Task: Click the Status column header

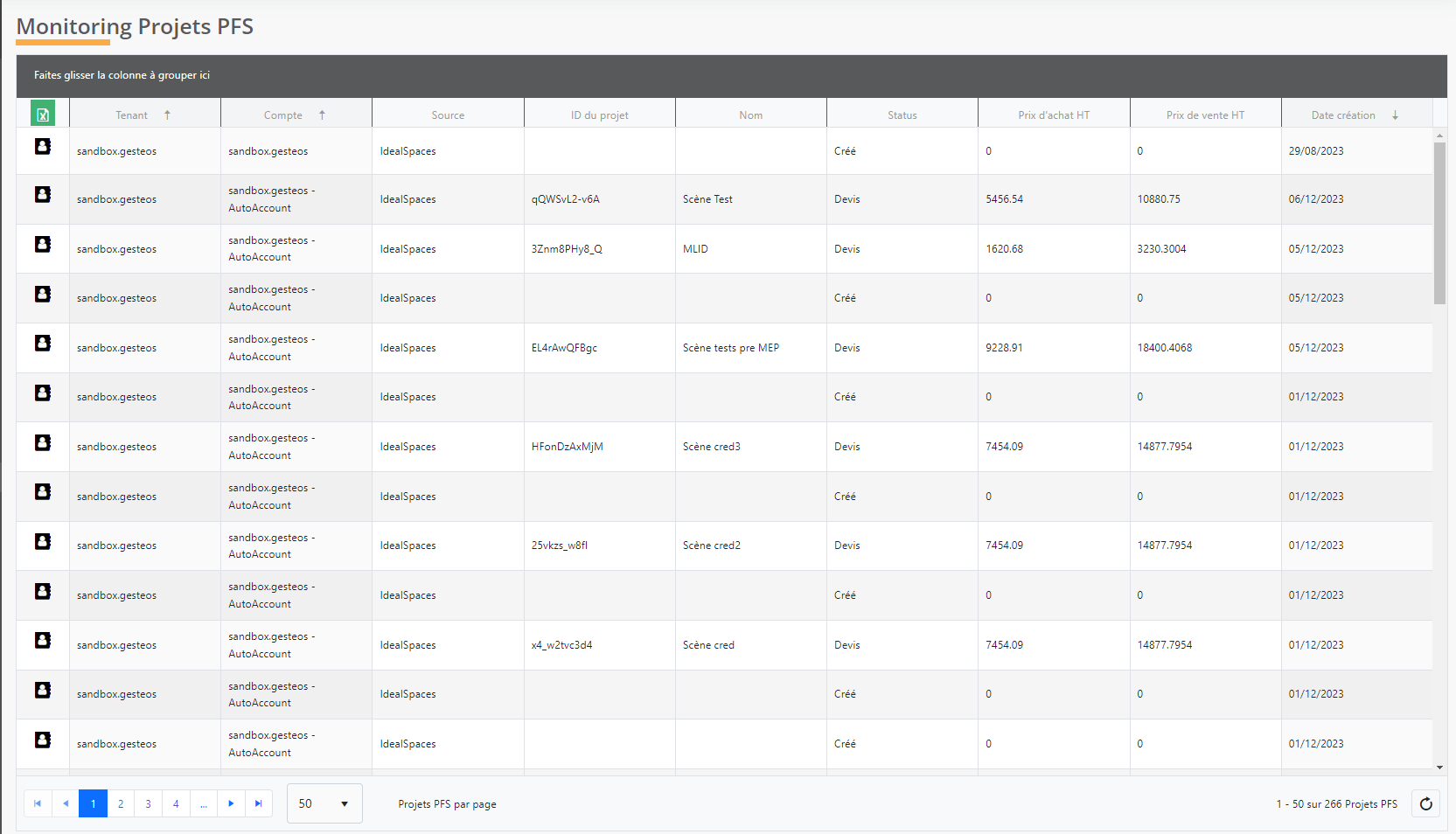Action: coord(902,115)
